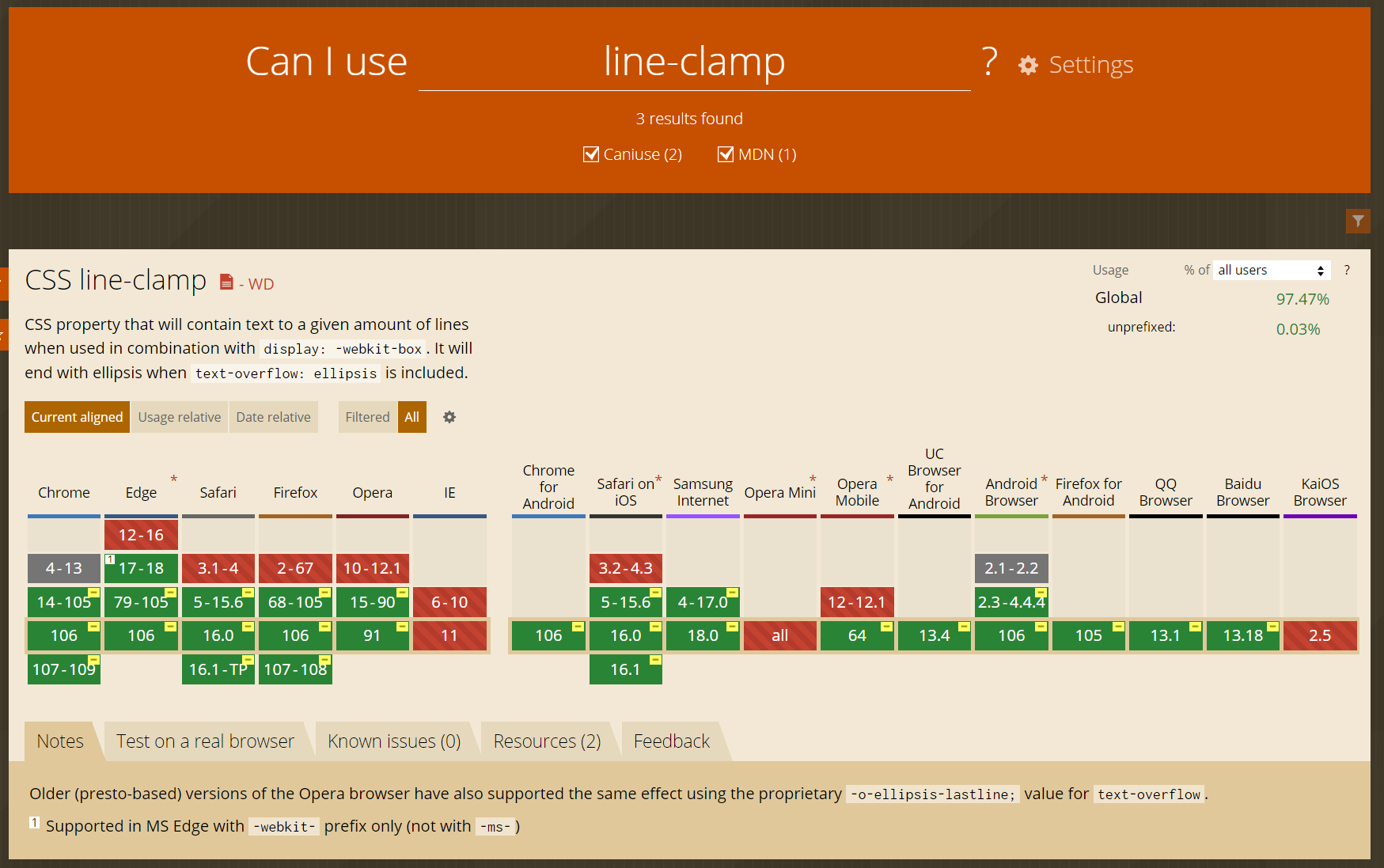
Task: Toggle the MDN (1) checkbox
Action: 726,154
